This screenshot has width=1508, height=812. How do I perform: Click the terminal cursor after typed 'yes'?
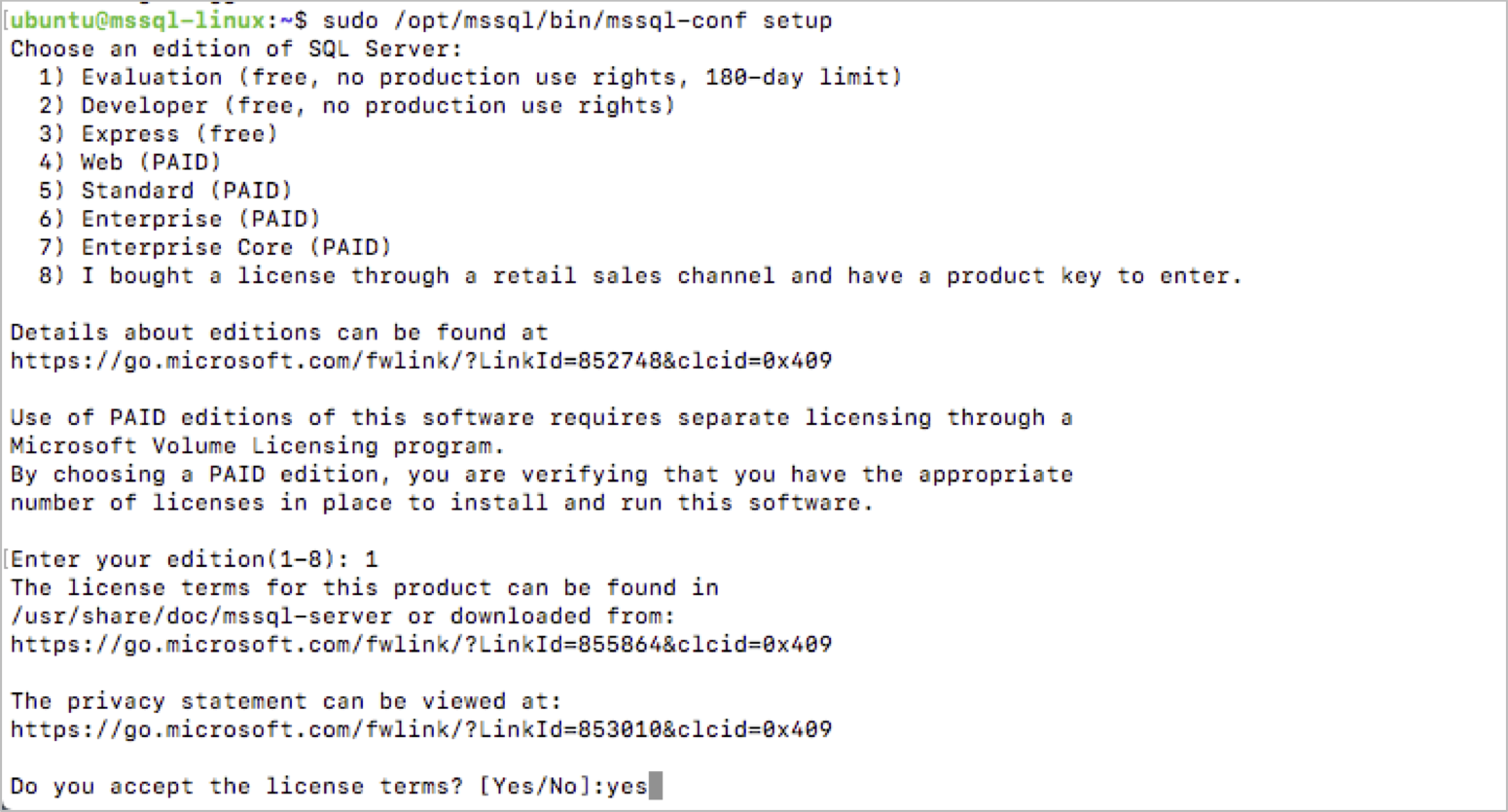pyautogui.click(x=656, y=786)
